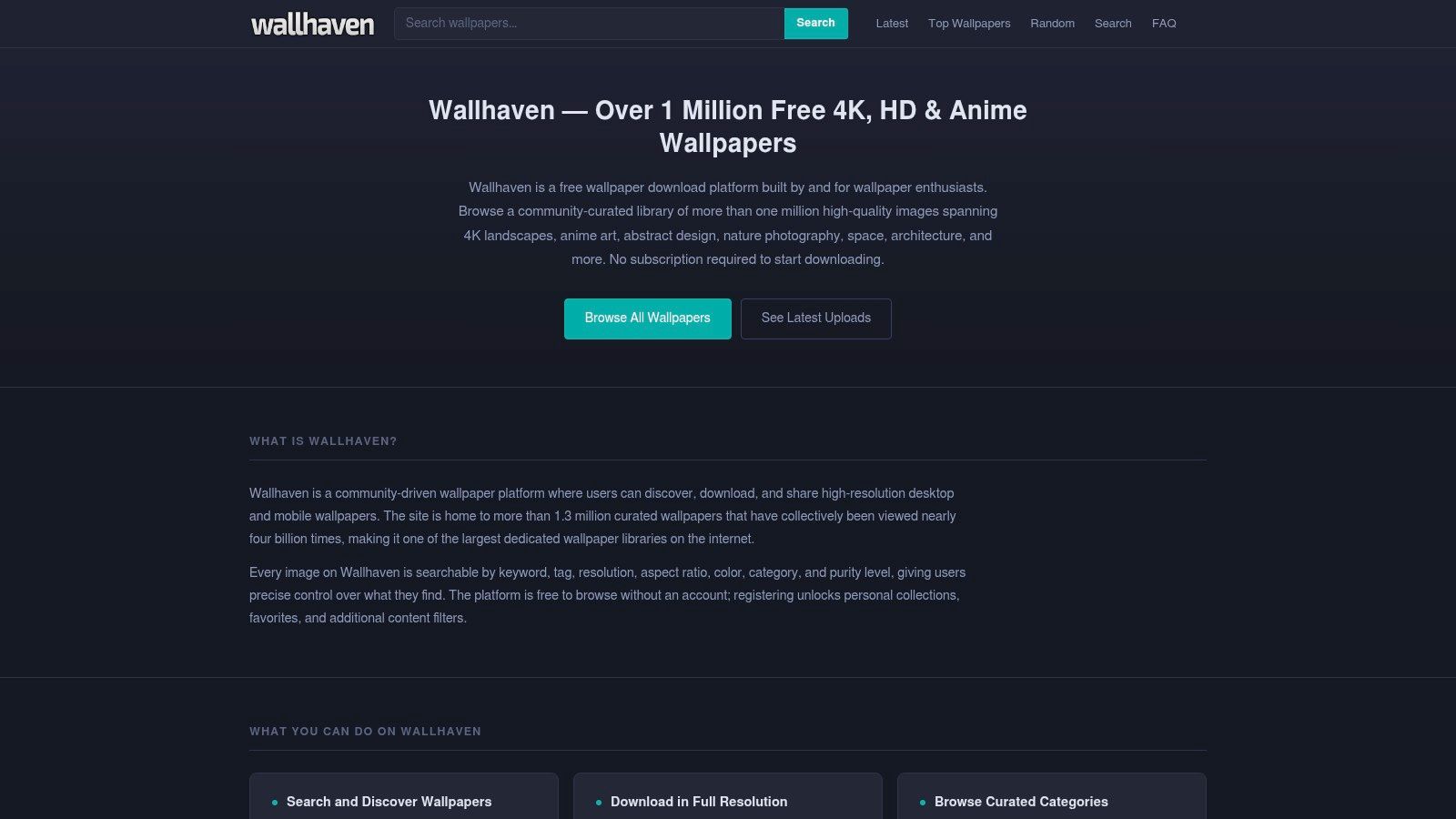Go to Top Wallpapers in navigation
This screenshot has height=819, width=1456.
[969, 24]
